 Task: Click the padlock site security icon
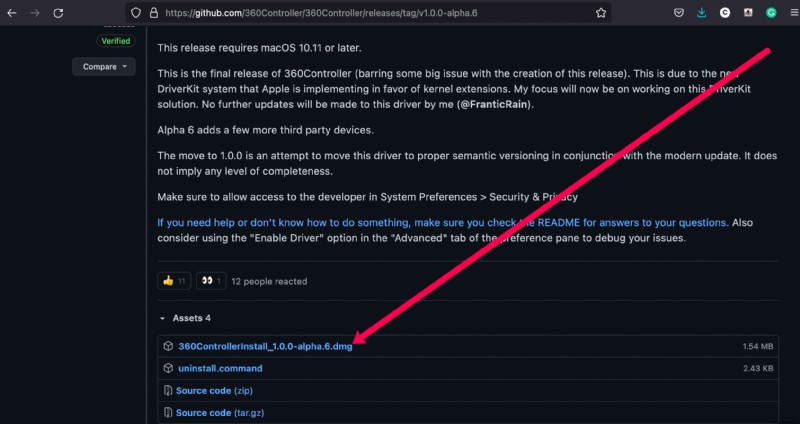coord(154,13)
